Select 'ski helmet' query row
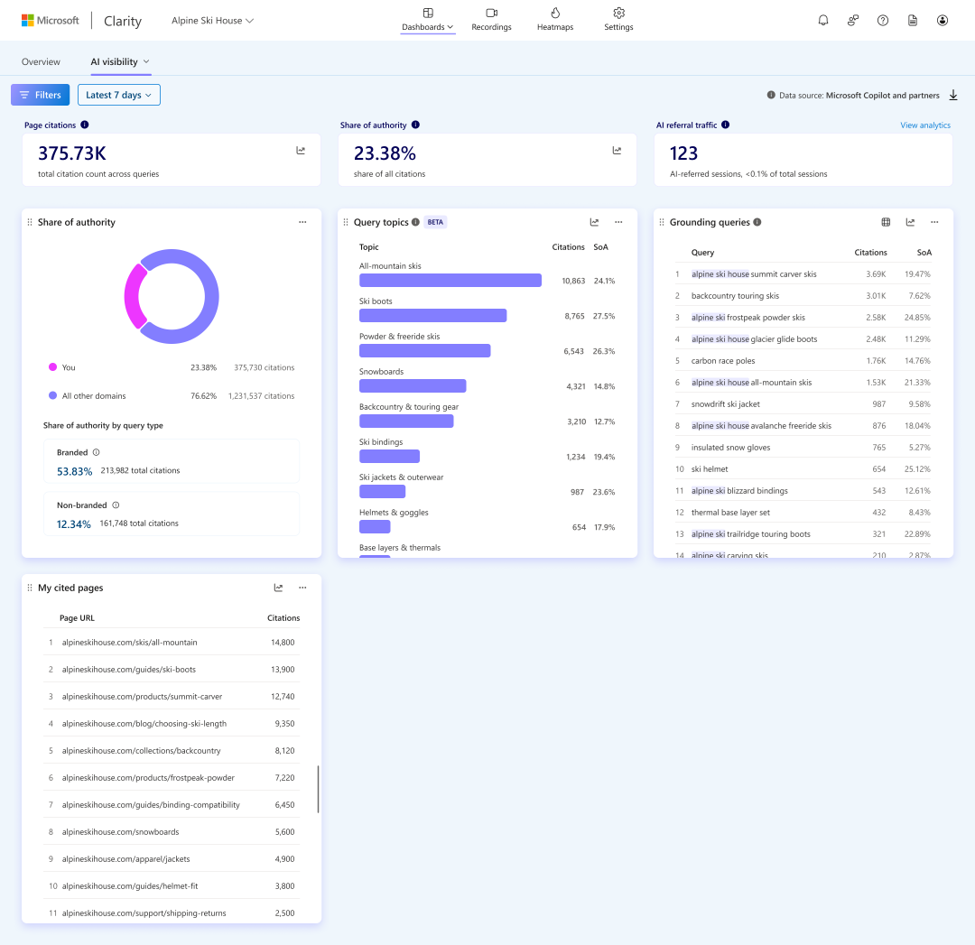975x945 pixels. pos(803,469)
